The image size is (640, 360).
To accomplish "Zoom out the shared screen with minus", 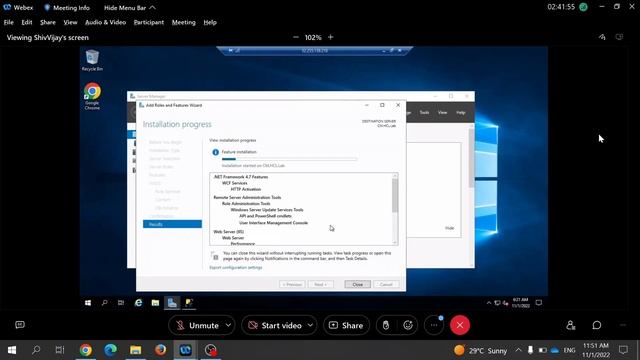I will pyautogui.click(x=296, y=37).
